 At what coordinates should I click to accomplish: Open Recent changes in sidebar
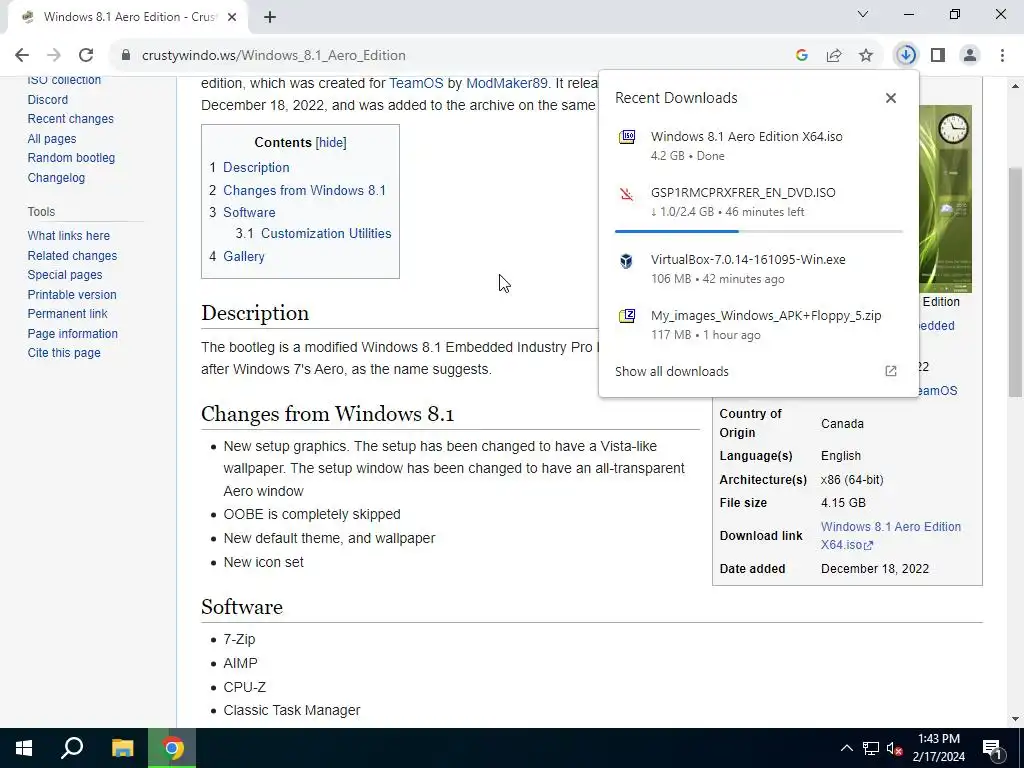[x=71, y=119]
